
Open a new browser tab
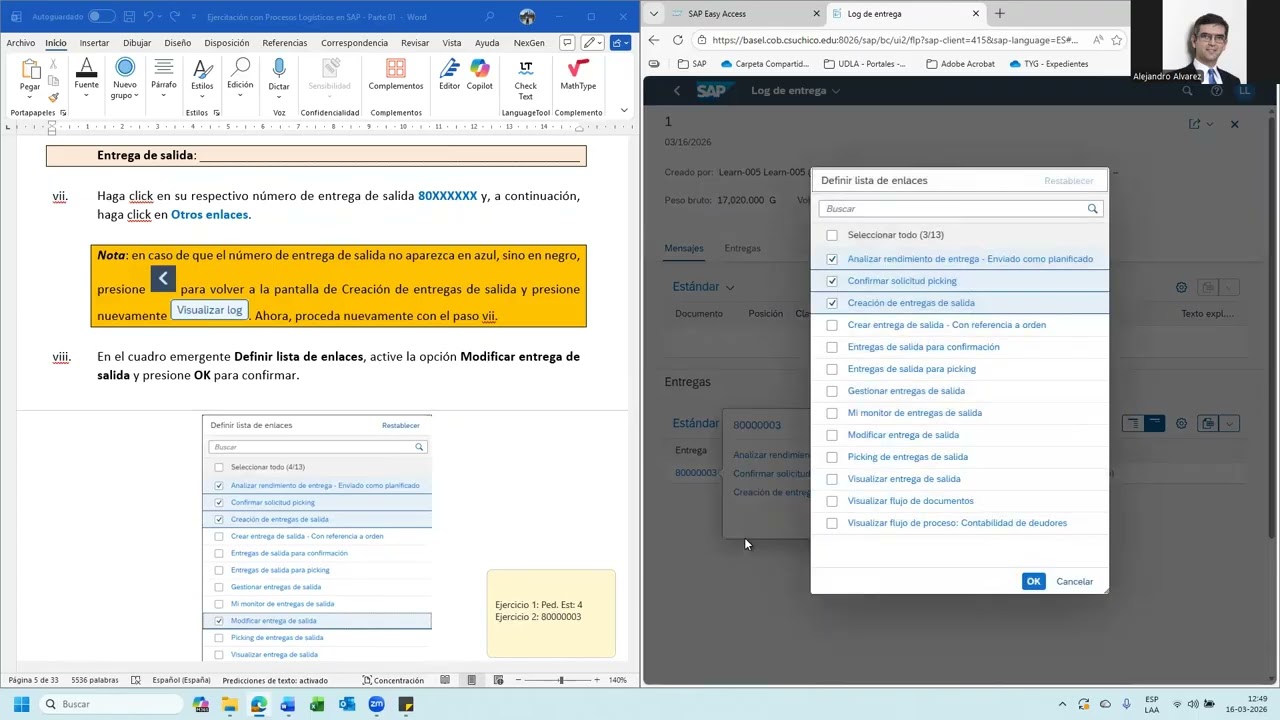999,14
